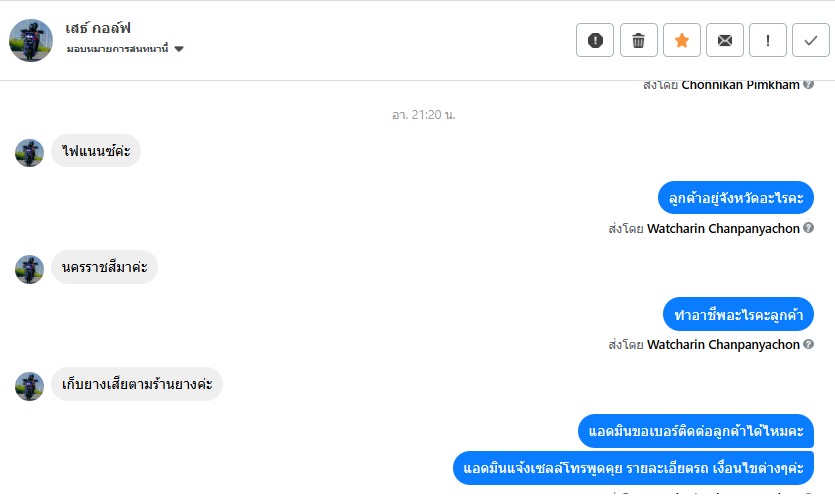The width and height of the screenshot is (835, 501).
Task: Click avatar next to นครราชสีมาค่ะ message
Action: [29, 269]
